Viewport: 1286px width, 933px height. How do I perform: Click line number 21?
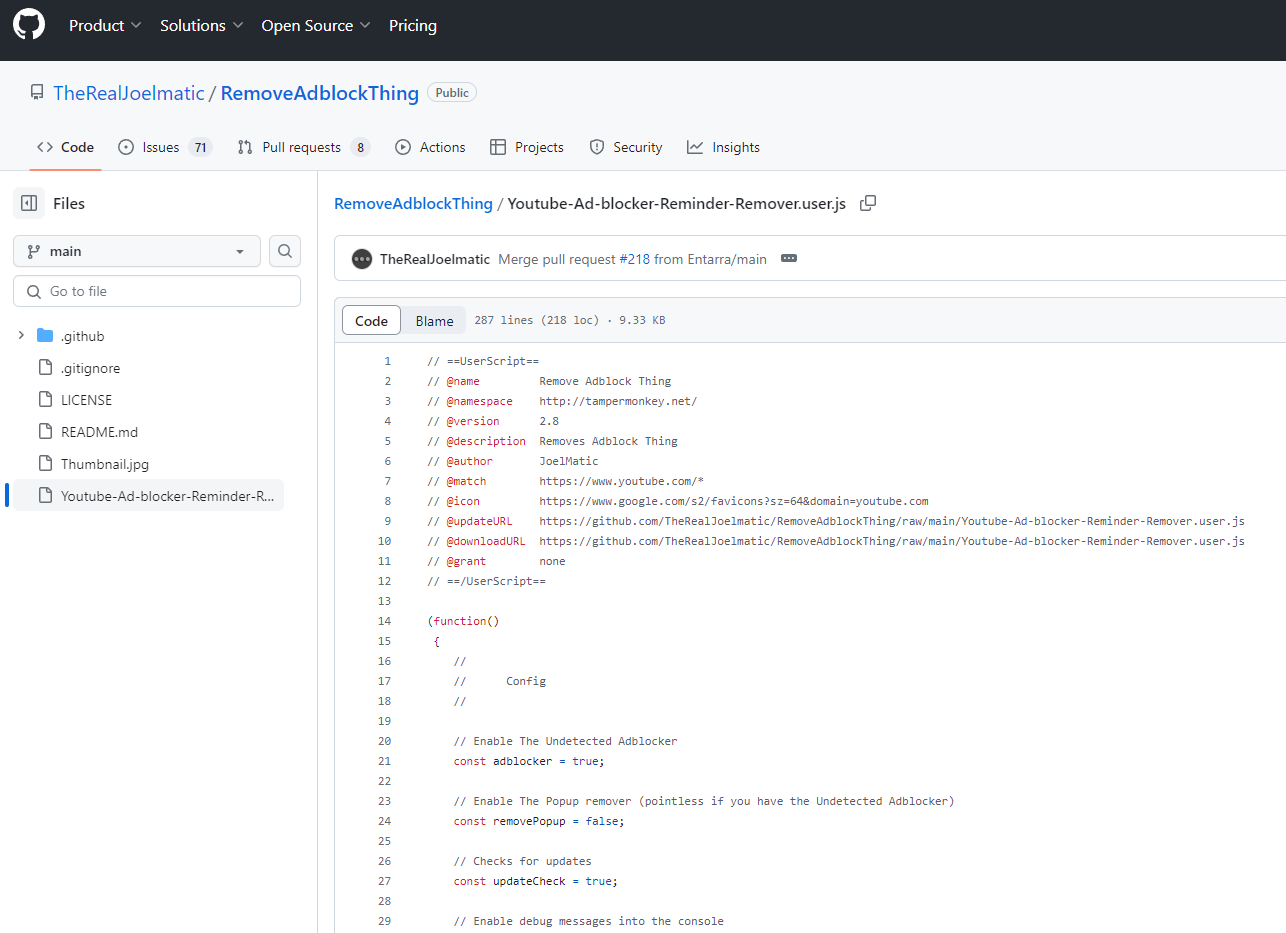pos(384,761)
